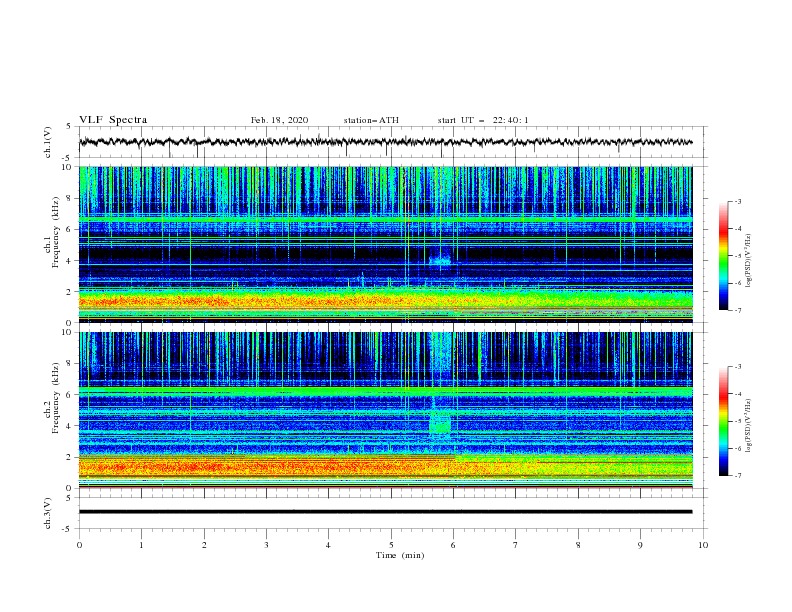The width and height of the screenshot is (792, 612).
Task: Click the green 6 kHz band in the ch.2 spectrogram
Action: tap(385, 391)
